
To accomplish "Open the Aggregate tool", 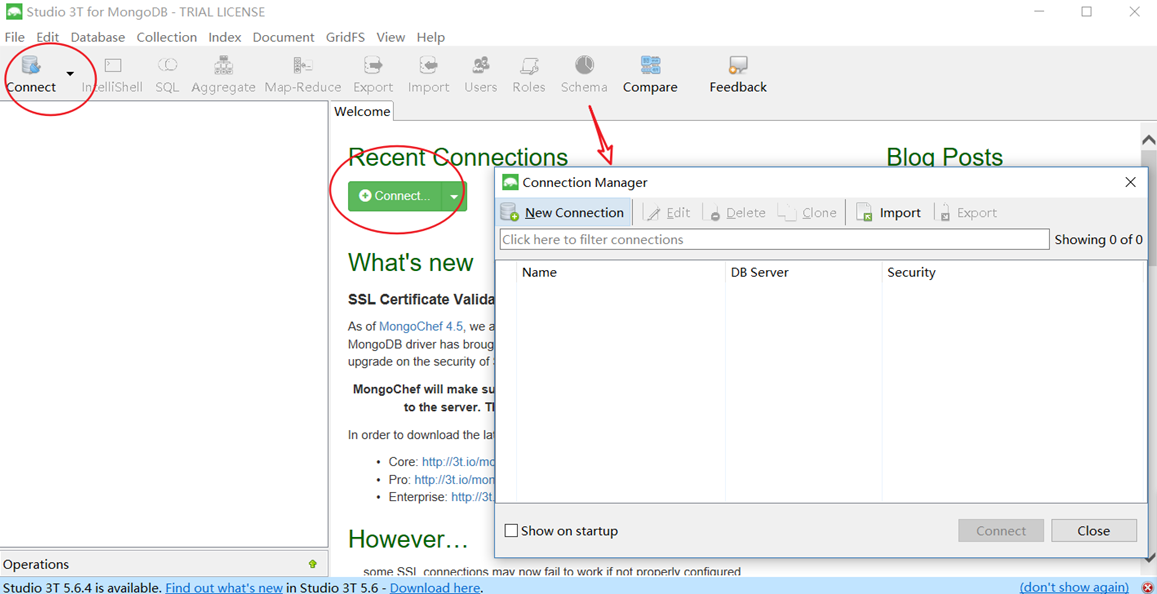I will [x=223, y=70].
